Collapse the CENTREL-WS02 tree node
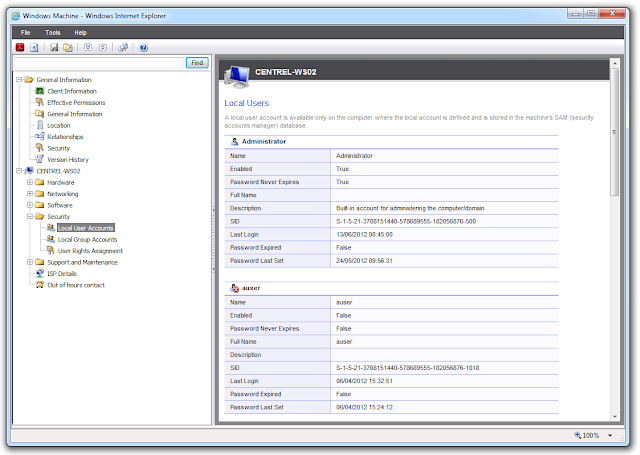640x455 pixels. click(x=19, y=171)
